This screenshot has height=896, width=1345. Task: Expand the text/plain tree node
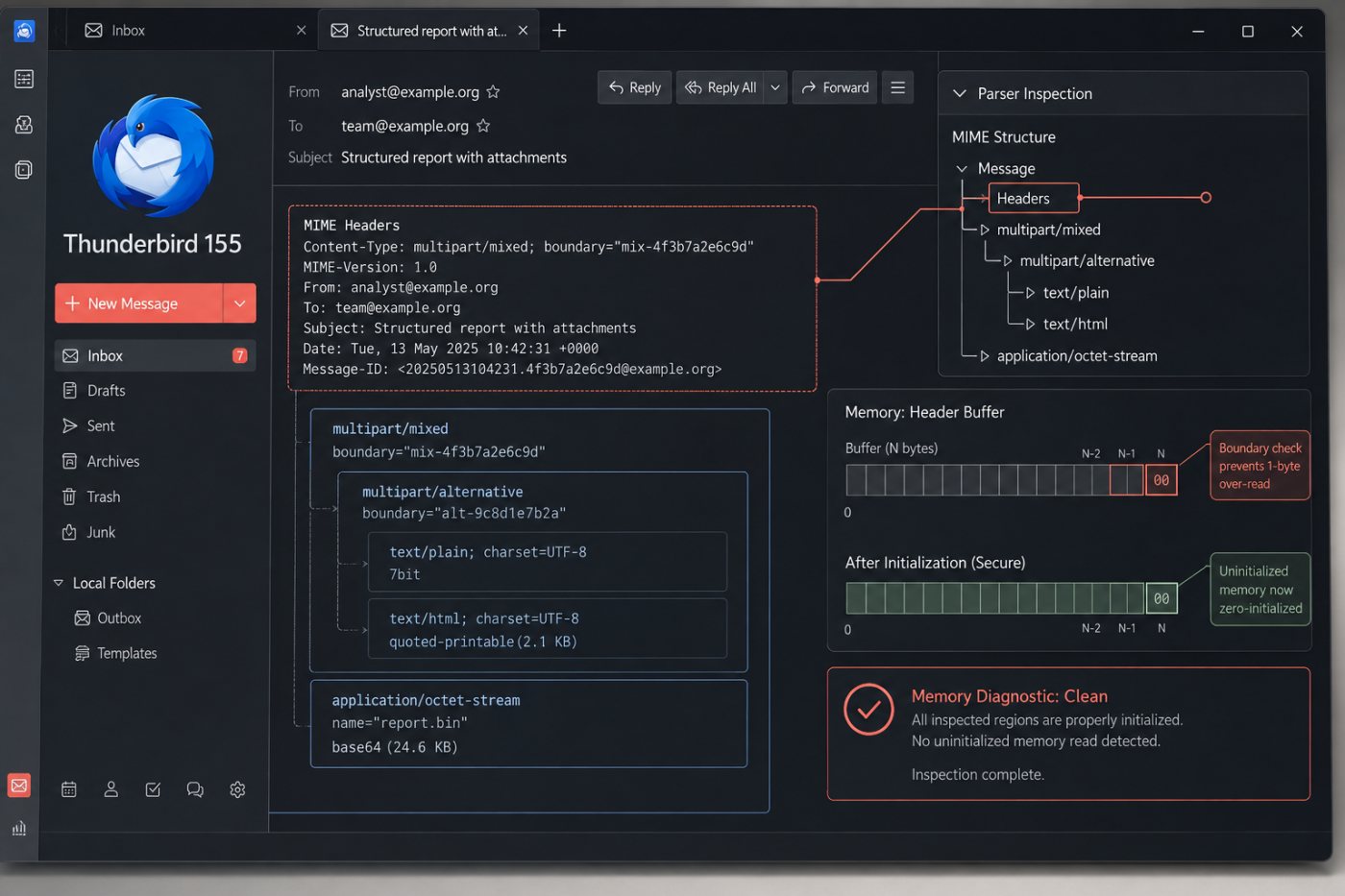1030,293
